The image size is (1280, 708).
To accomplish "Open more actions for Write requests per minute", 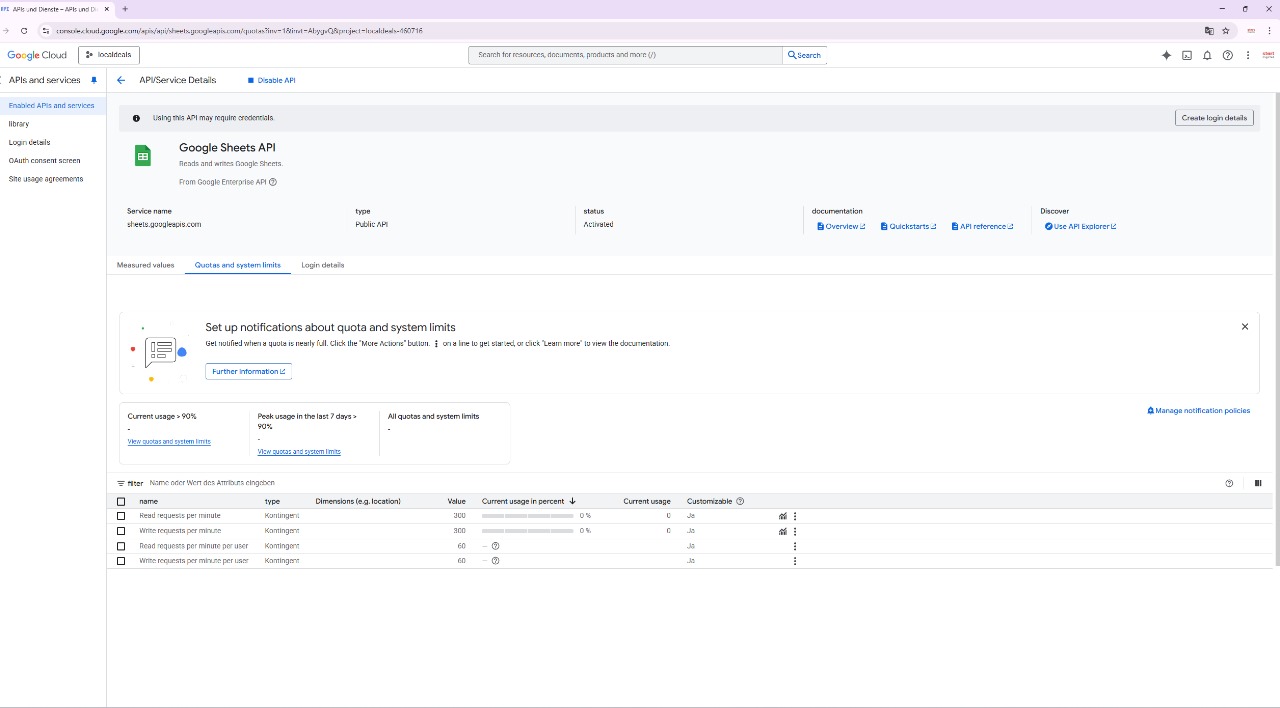I will point(795,531).
